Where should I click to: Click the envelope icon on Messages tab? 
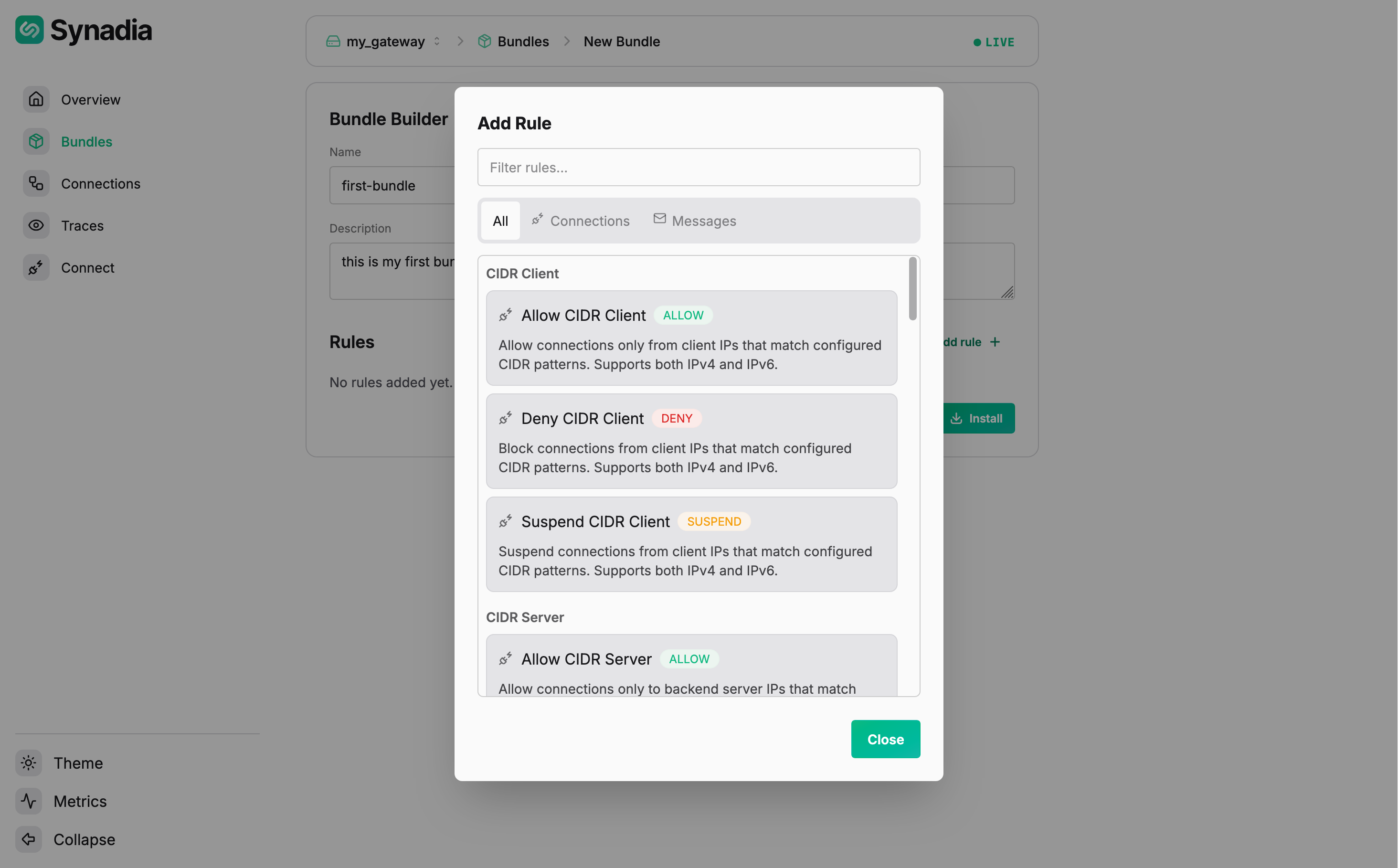[x=660, y=219]
